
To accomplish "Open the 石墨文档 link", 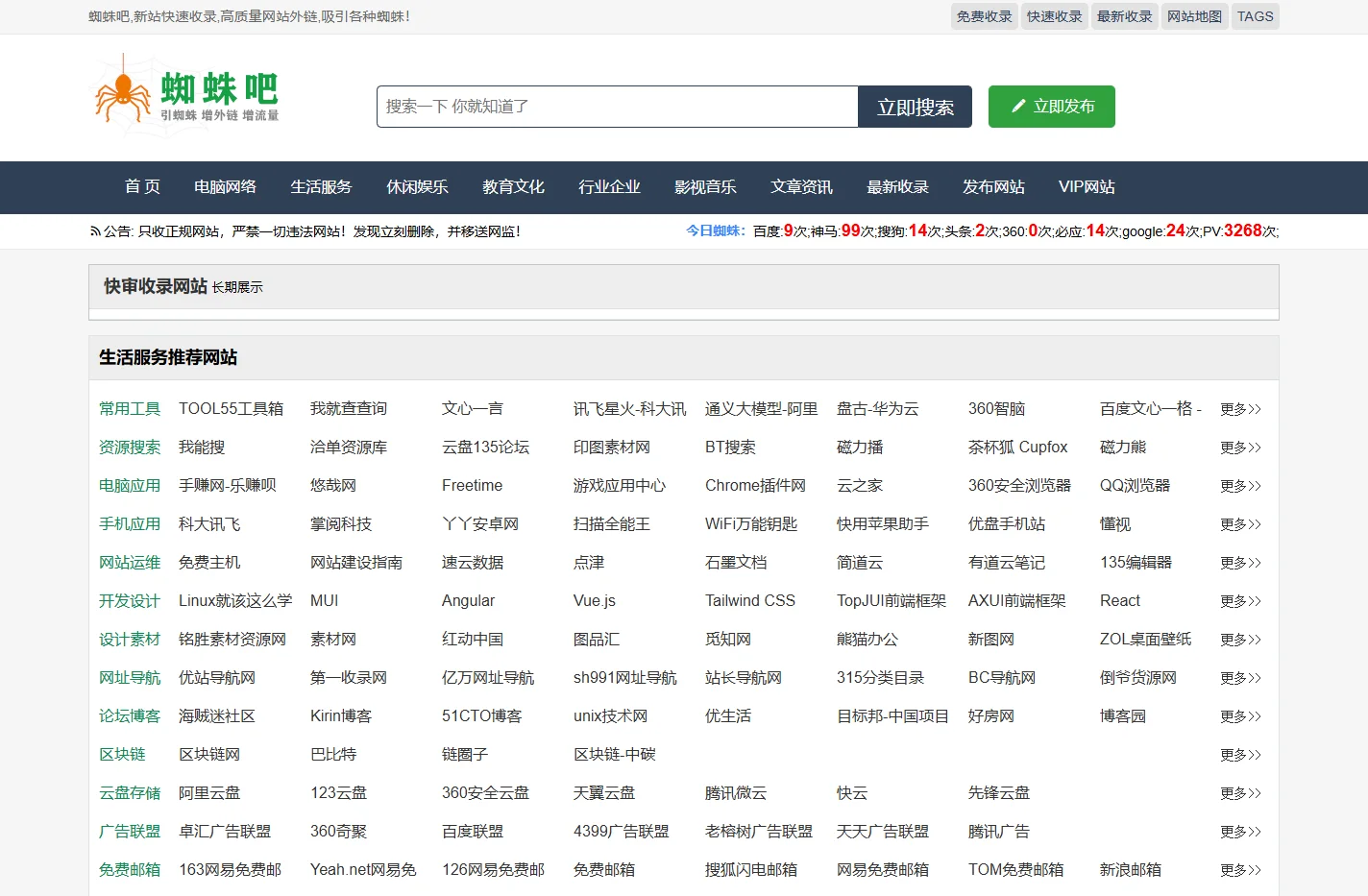I will [x=736, y=563].
